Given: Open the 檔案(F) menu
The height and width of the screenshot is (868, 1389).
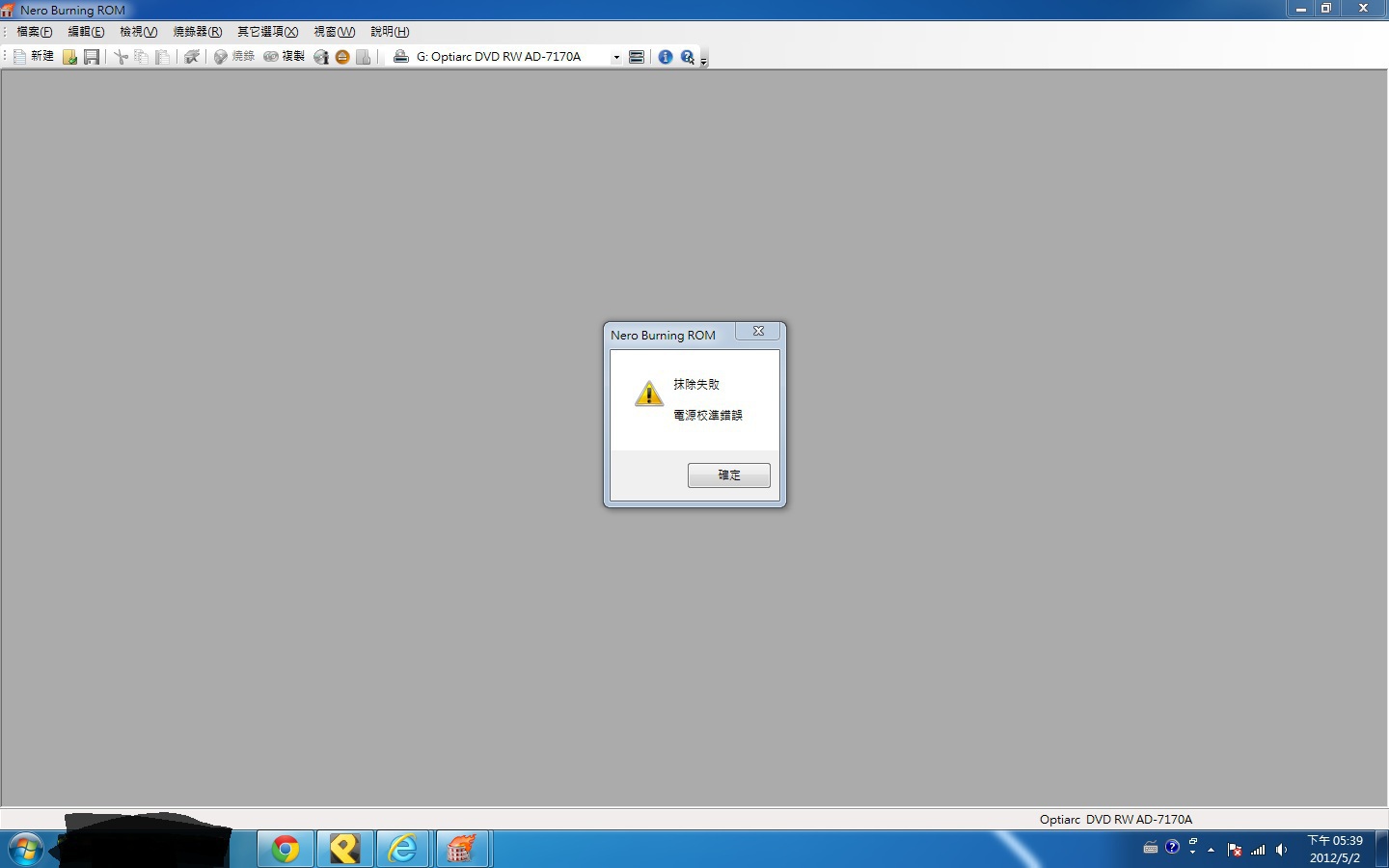Looking at the screenshot, I should pyautogui.click(x=35, y=32).
